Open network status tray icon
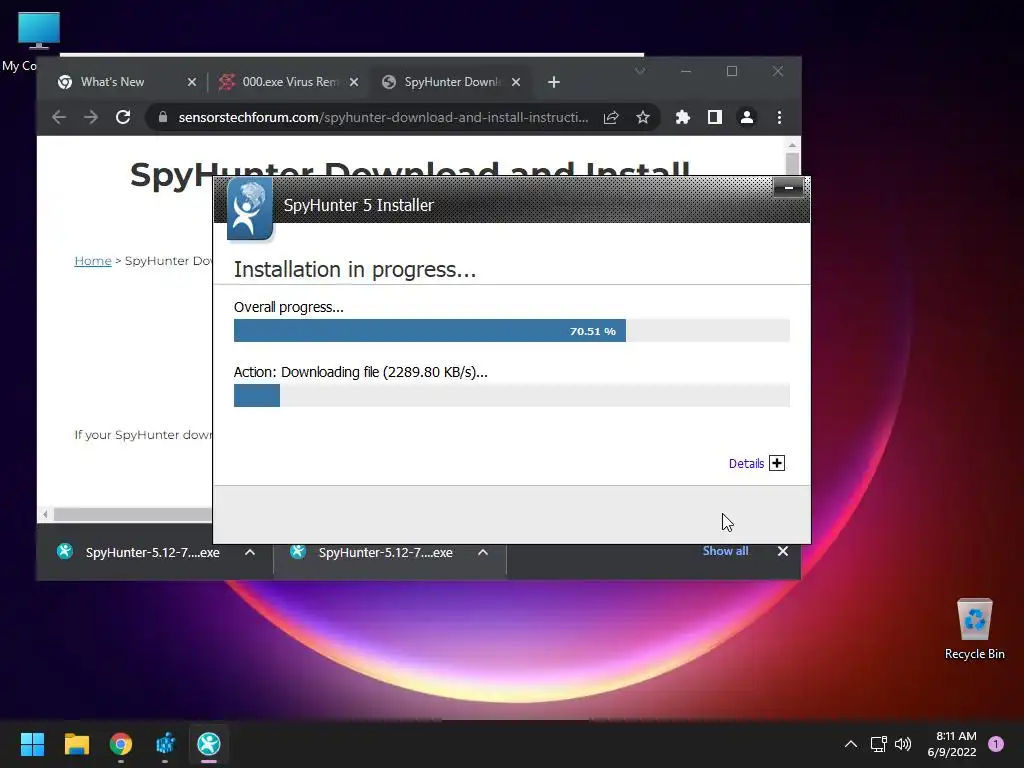 coord(878,744)
